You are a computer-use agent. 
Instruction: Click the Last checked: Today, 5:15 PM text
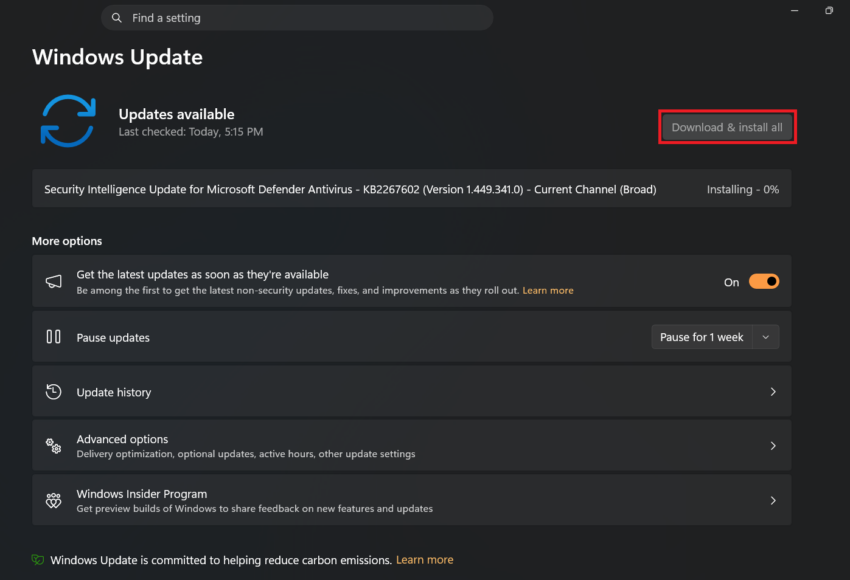pos(191,132)
